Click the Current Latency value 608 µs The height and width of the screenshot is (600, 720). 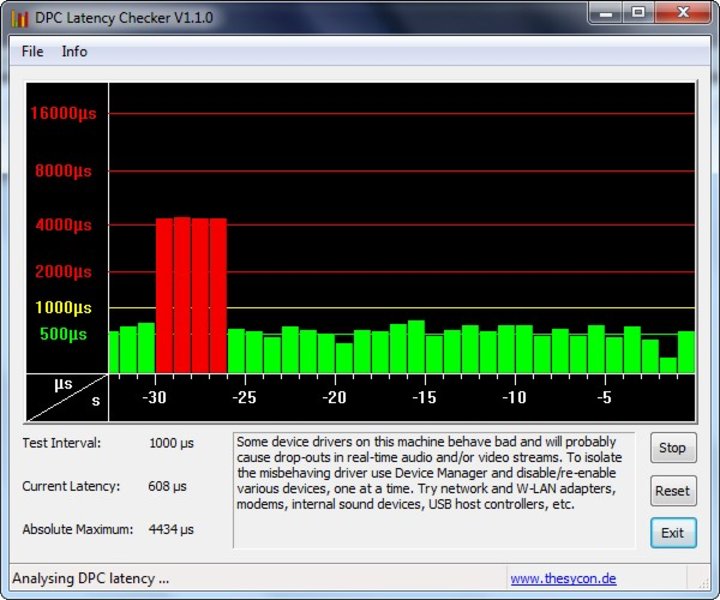167,486
